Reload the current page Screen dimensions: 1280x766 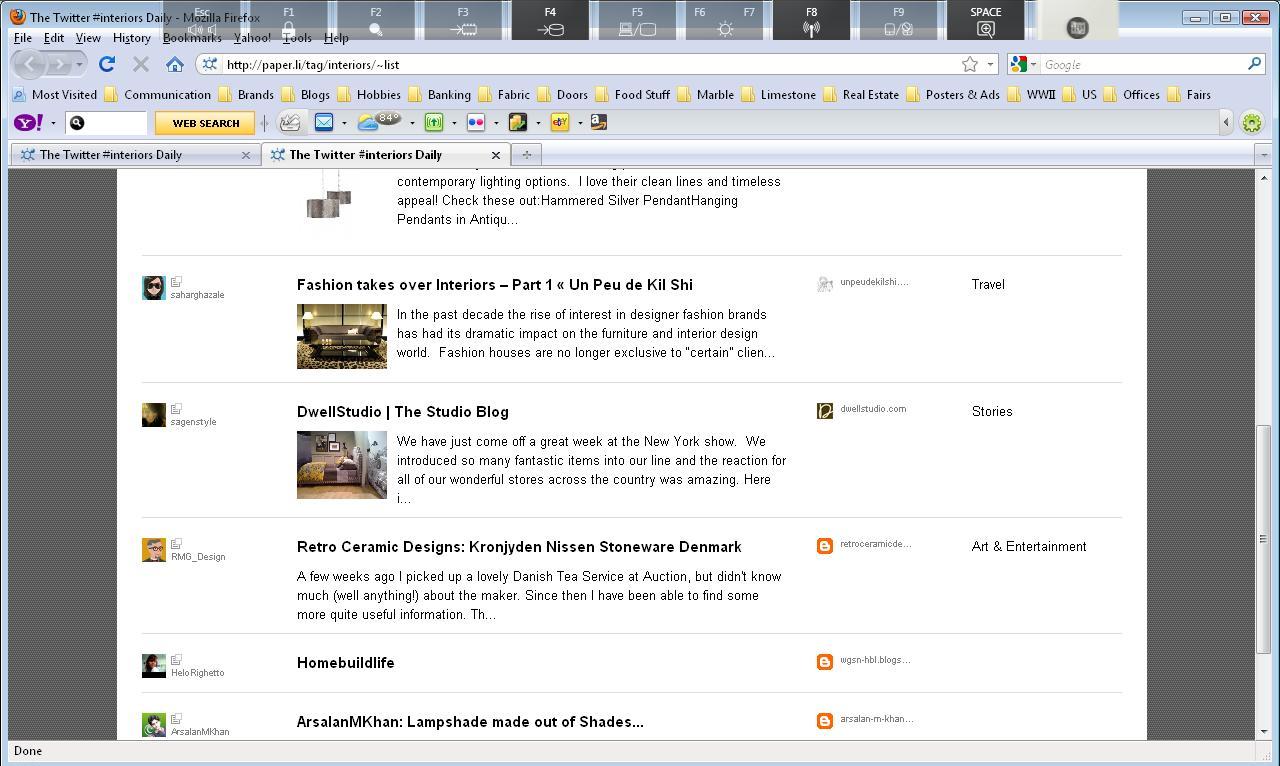107,64
